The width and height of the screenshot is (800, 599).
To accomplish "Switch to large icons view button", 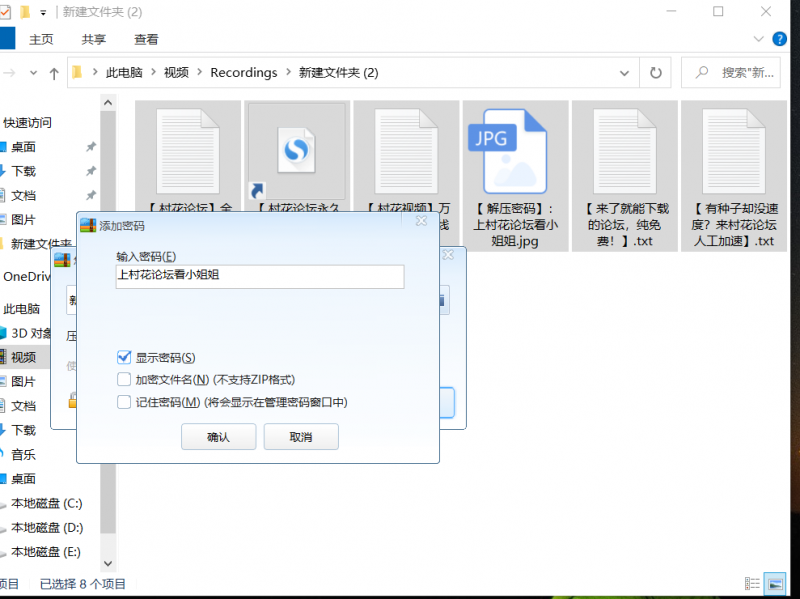I will pos(774,583).
